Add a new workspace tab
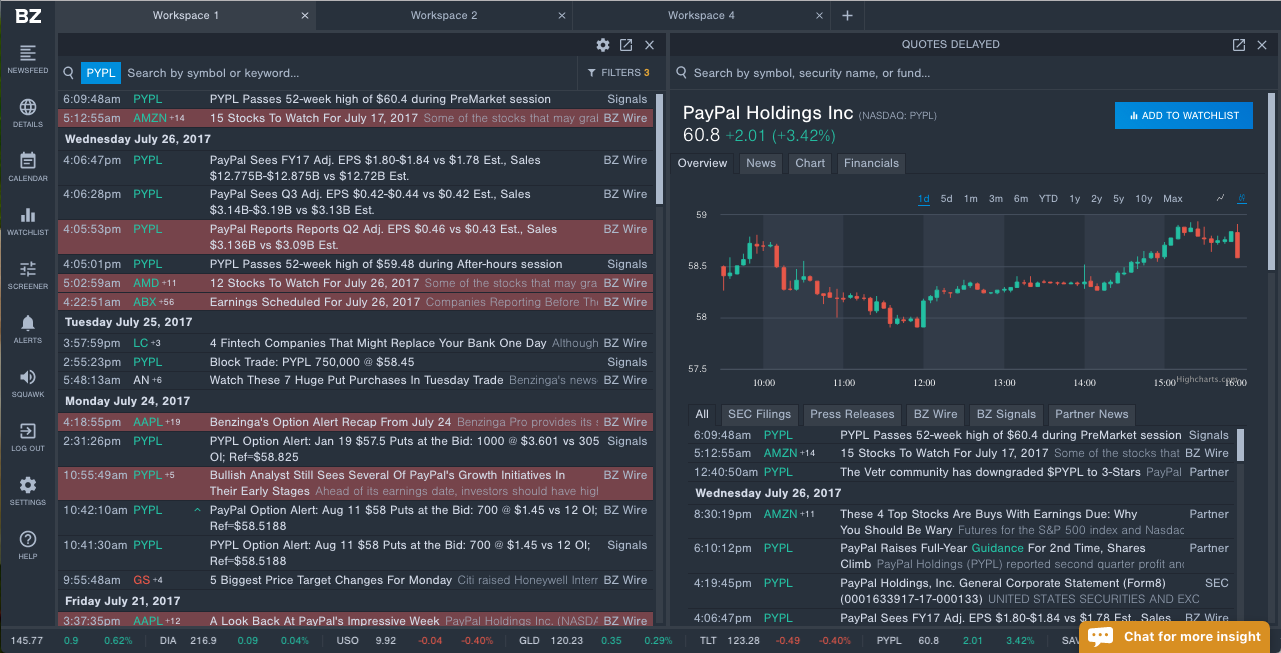1281x653 pixels. tap(847, 15)
